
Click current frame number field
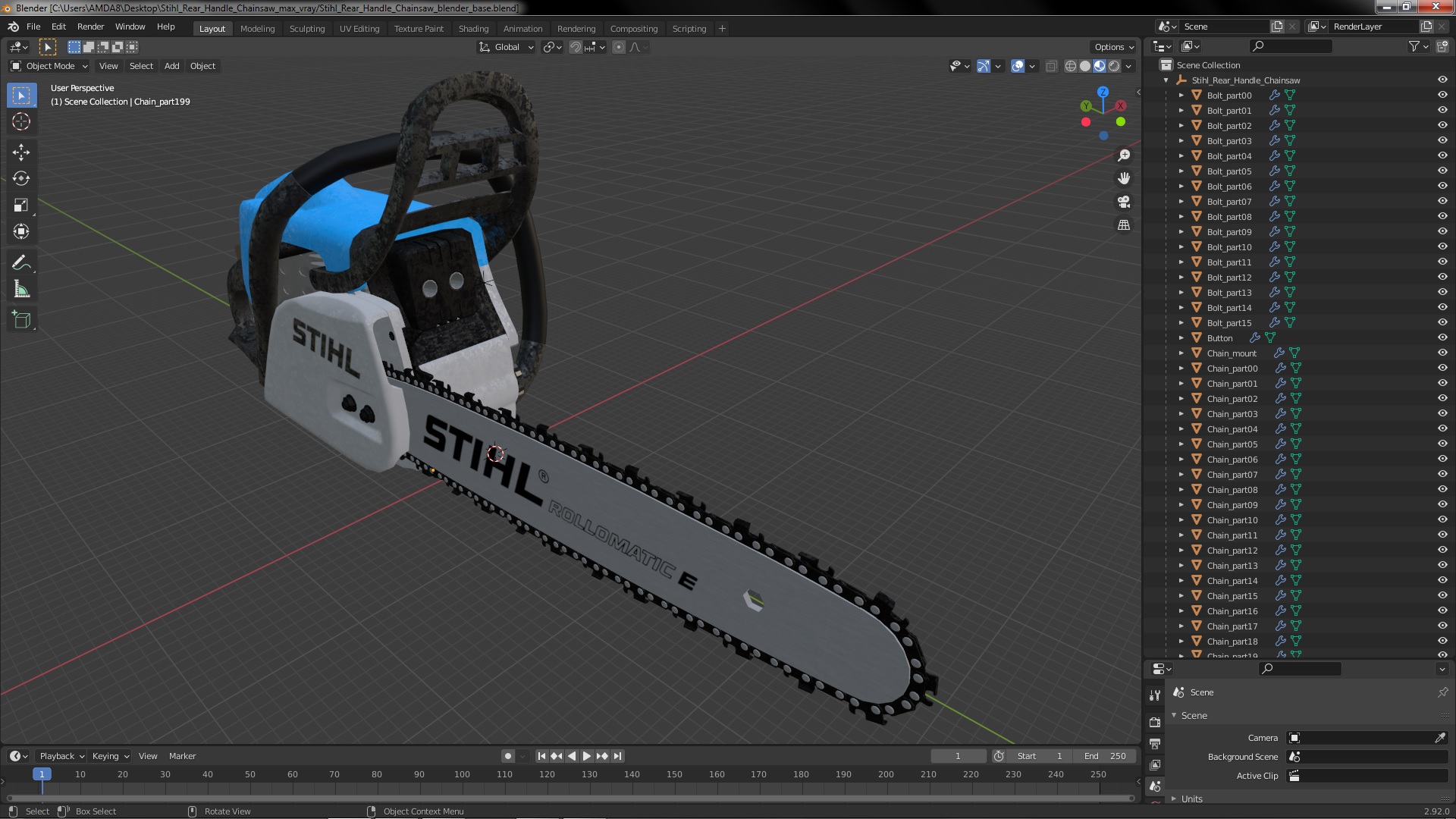(959, 756)
